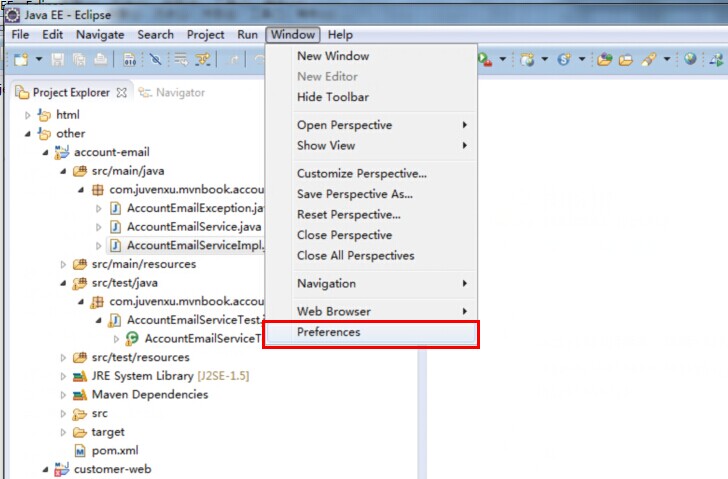Open the Run menu
This screenshot has height=479, width=728.
click(247, 35)
